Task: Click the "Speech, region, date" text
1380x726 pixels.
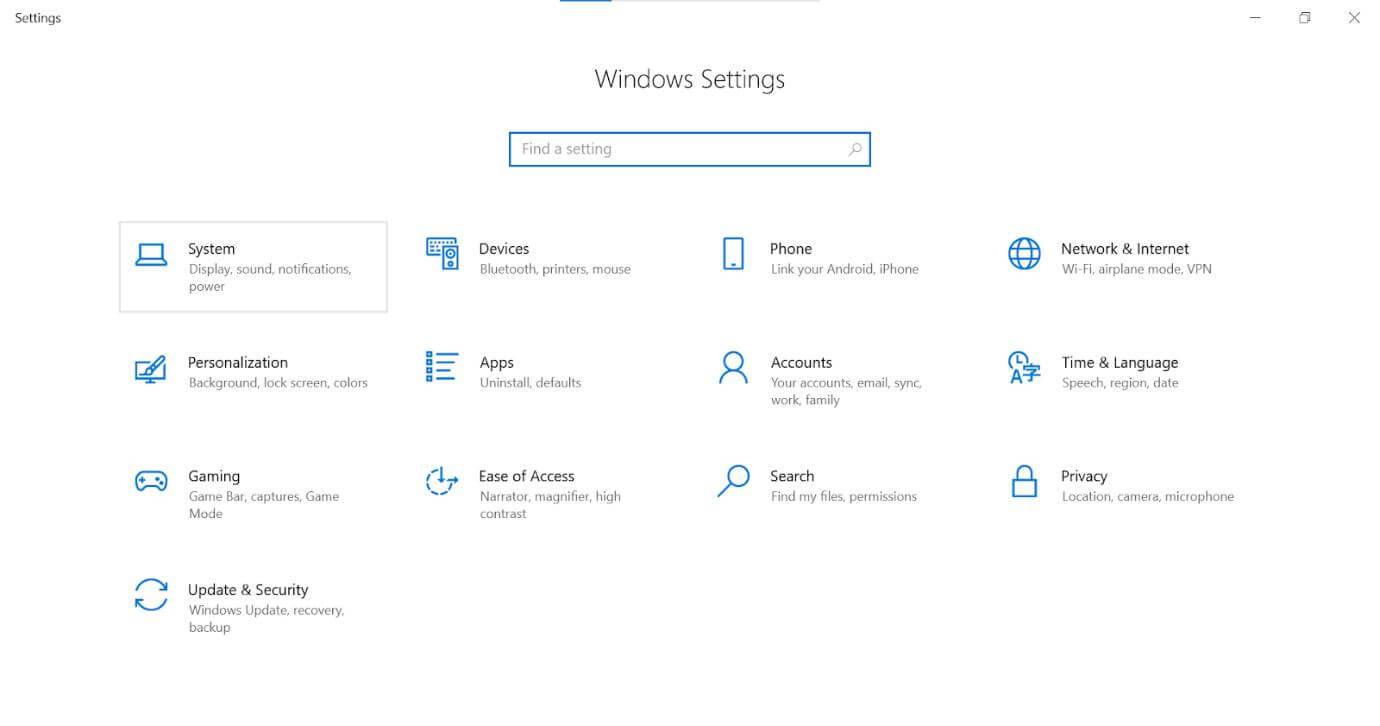Action: click(x=1120, y=383)
